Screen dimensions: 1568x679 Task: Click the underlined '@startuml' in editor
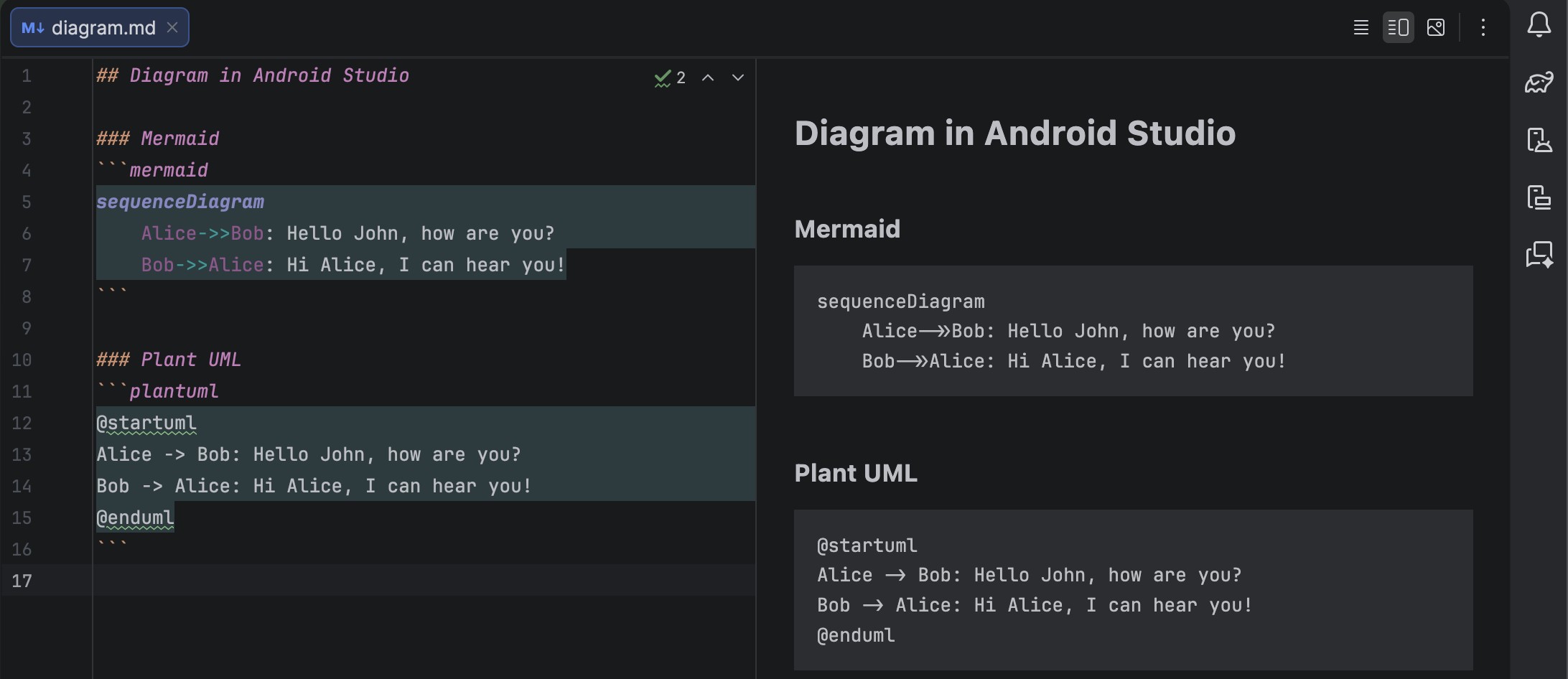(x=146, y=423)
